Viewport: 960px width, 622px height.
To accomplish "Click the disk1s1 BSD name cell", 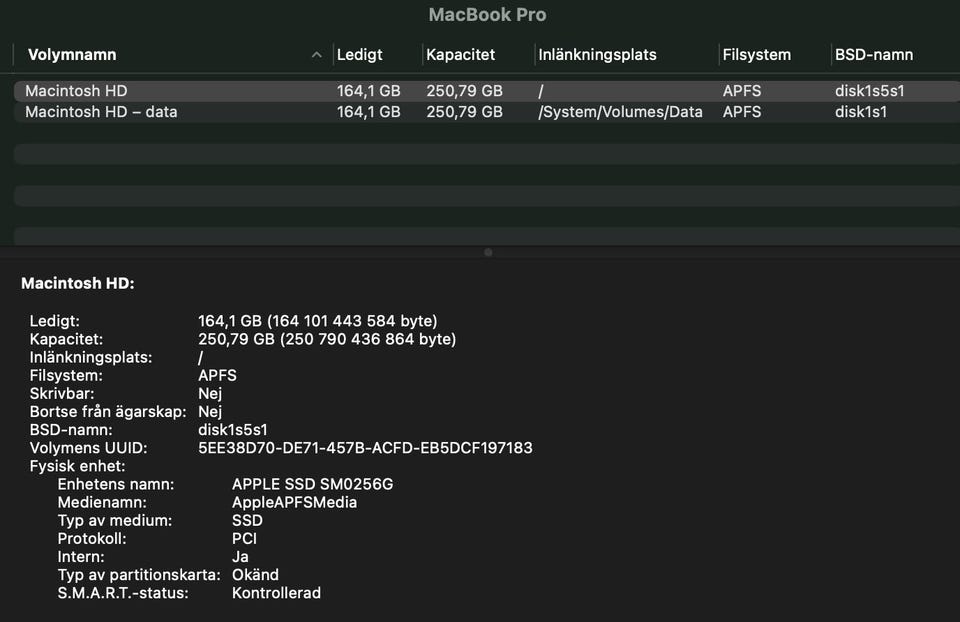I will coord(861,112).
